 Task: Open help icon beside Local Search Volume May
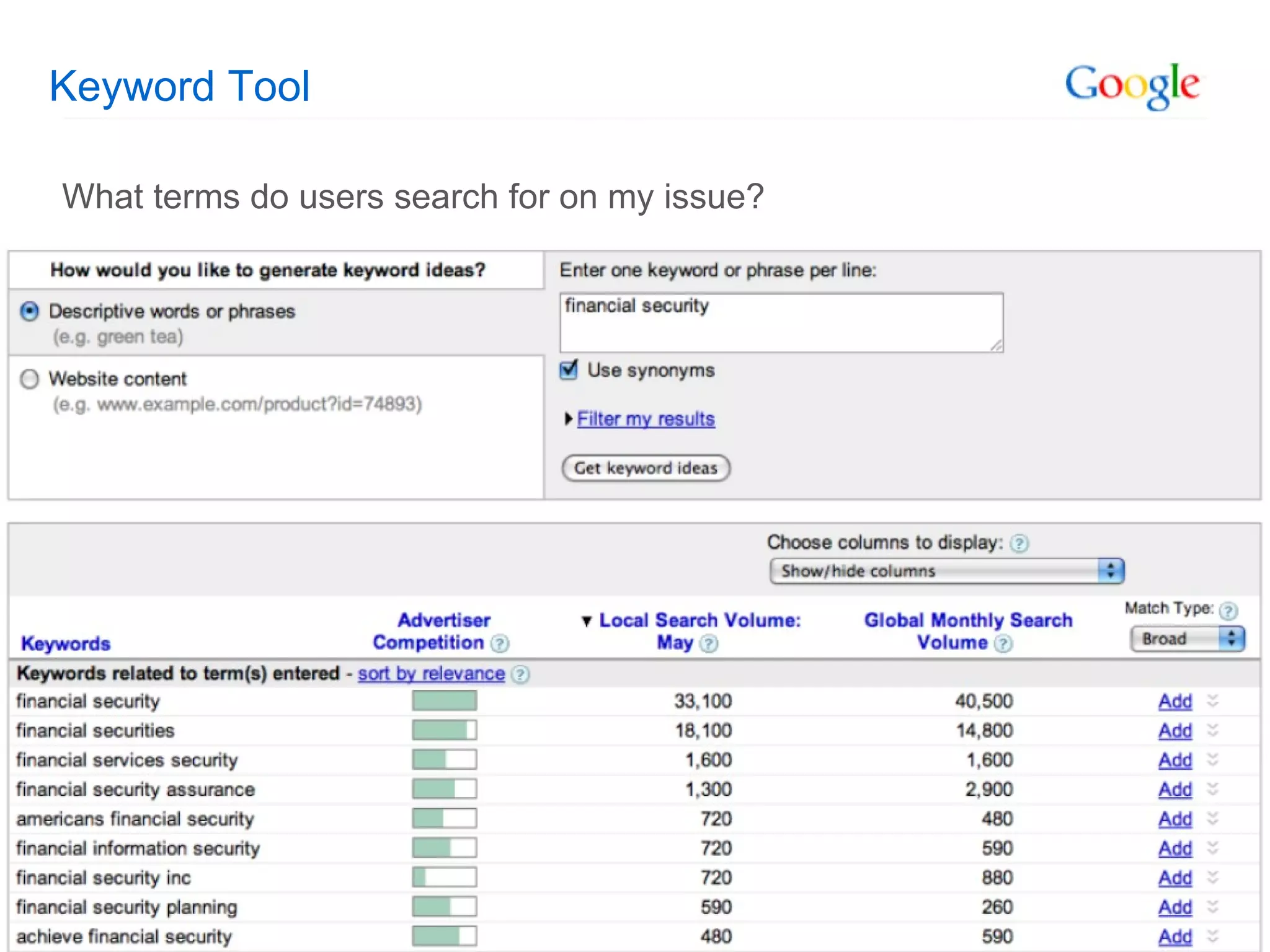click(709, 644)
